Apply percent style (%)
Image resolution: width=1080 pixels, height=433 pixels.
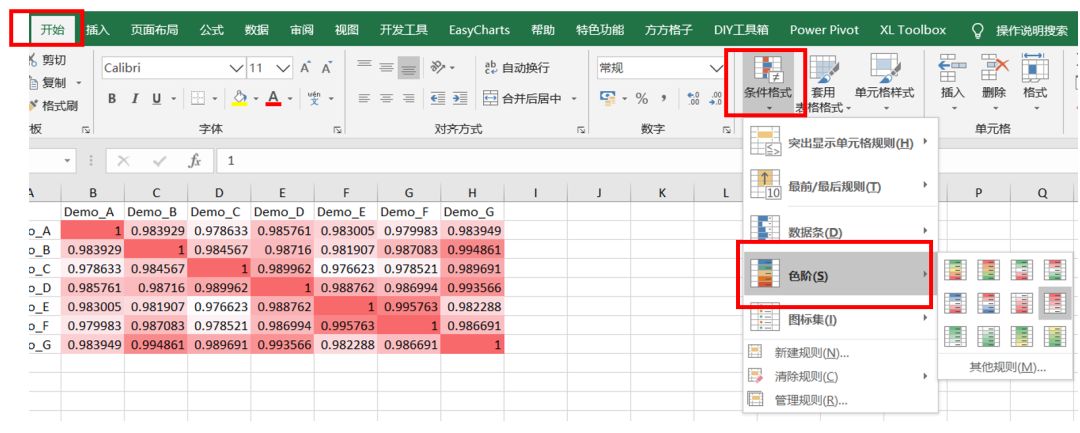(x=642, y=99)
